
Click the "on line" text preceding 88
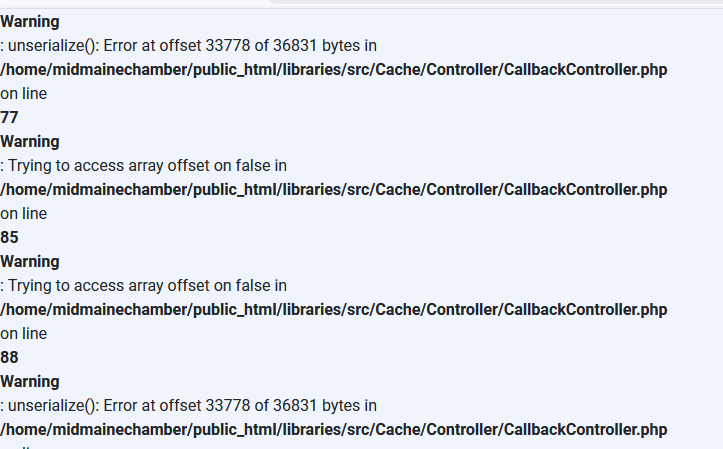point(23,333)
